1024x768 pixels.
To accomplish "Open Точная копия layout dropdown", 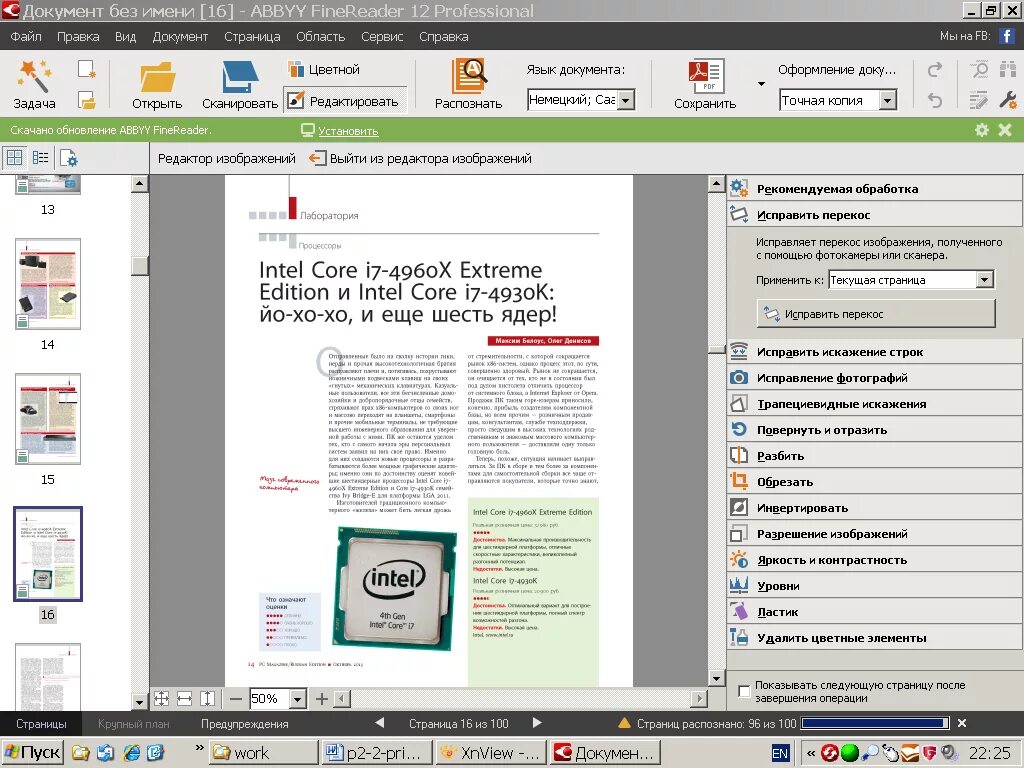I will tap(888, 101).
